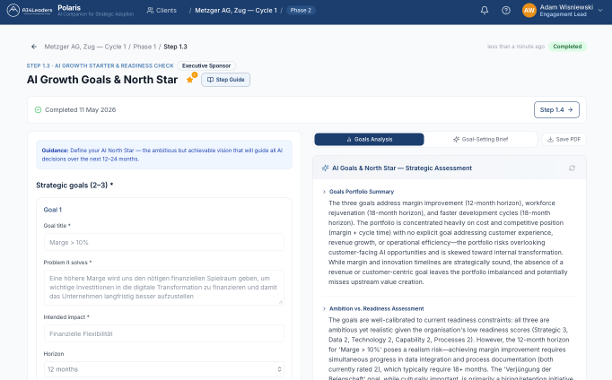Open the notifications bell
The image size is (612, 380).
click(484, 10)
